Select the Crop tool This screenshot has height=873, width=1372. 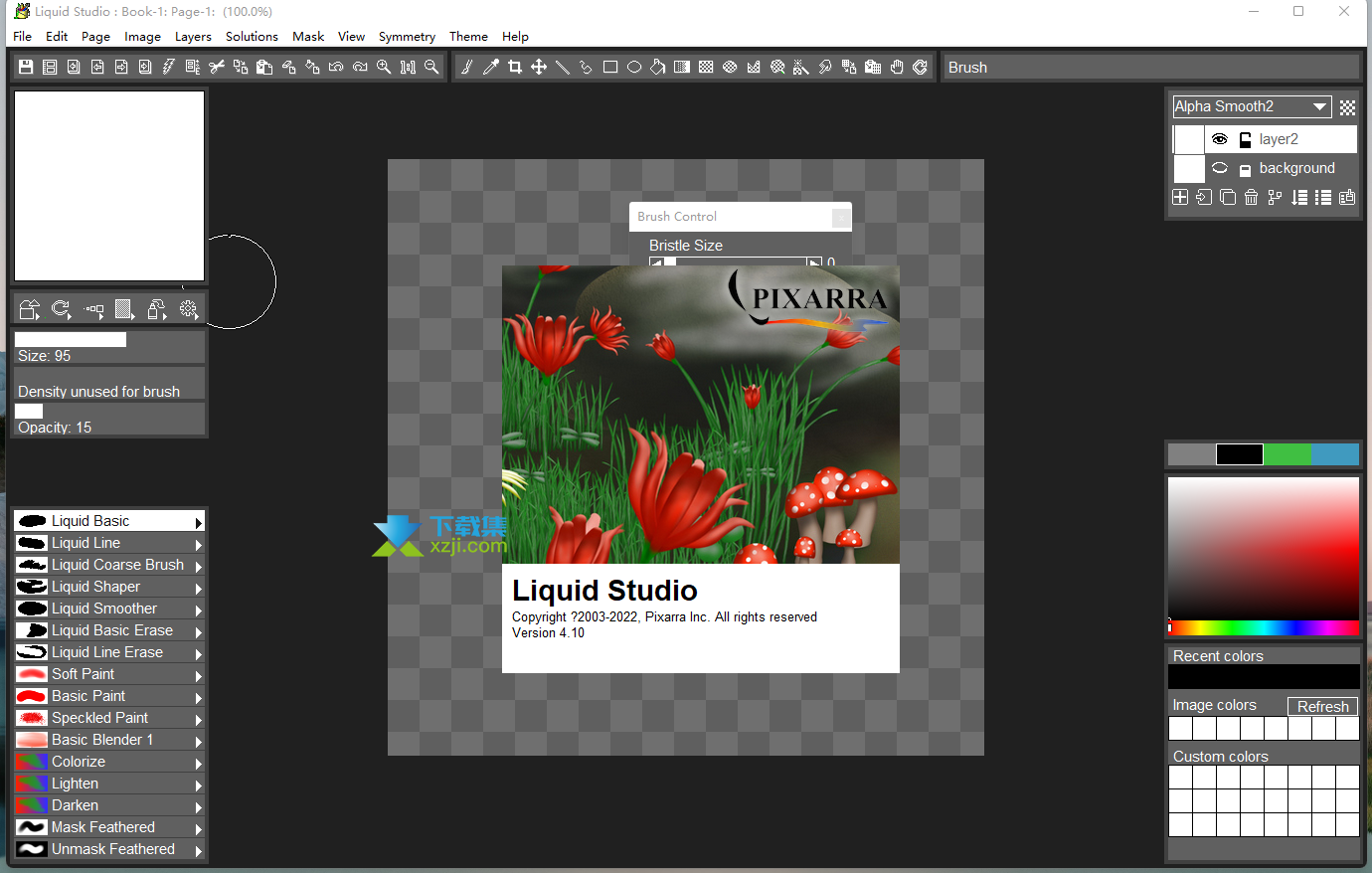point(515,67)
